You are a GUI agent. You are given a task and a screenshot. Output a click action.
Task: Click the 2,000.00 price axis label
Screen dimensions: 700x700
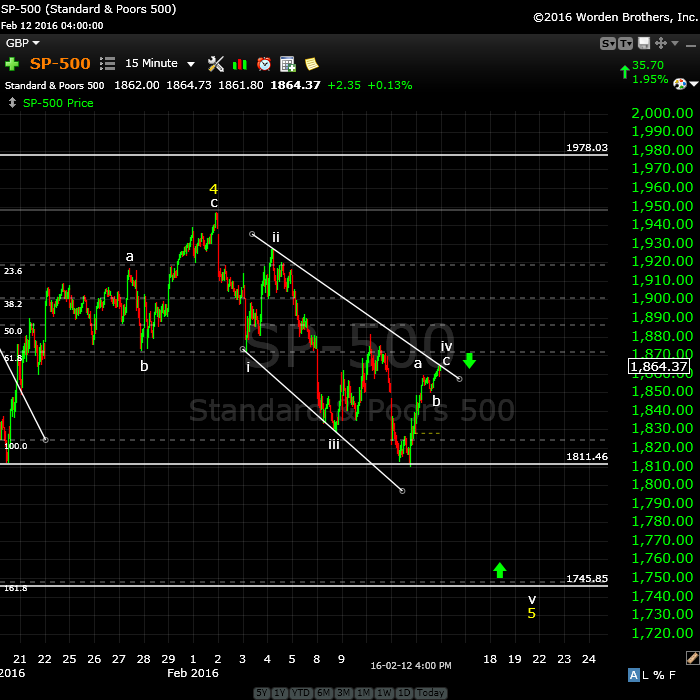tap(662, 113)
